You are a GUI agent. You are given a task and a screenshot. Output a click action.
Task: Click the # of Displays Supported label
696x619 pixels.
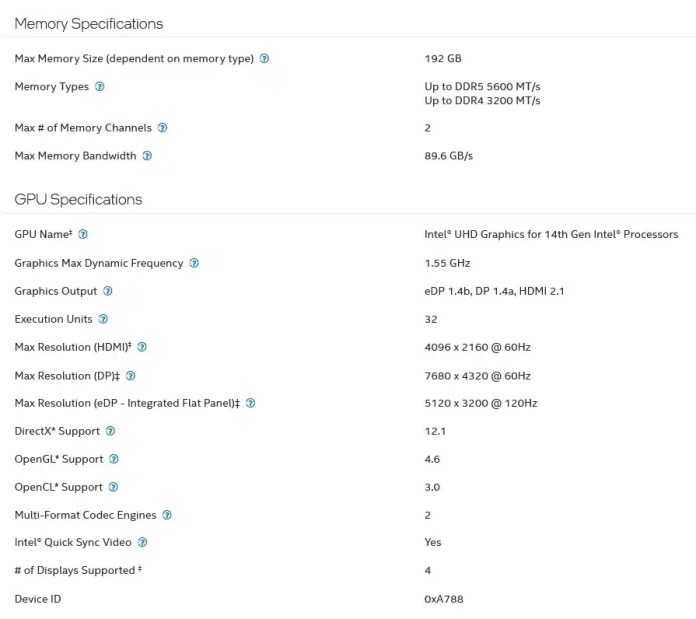click(x=76, y=570)
